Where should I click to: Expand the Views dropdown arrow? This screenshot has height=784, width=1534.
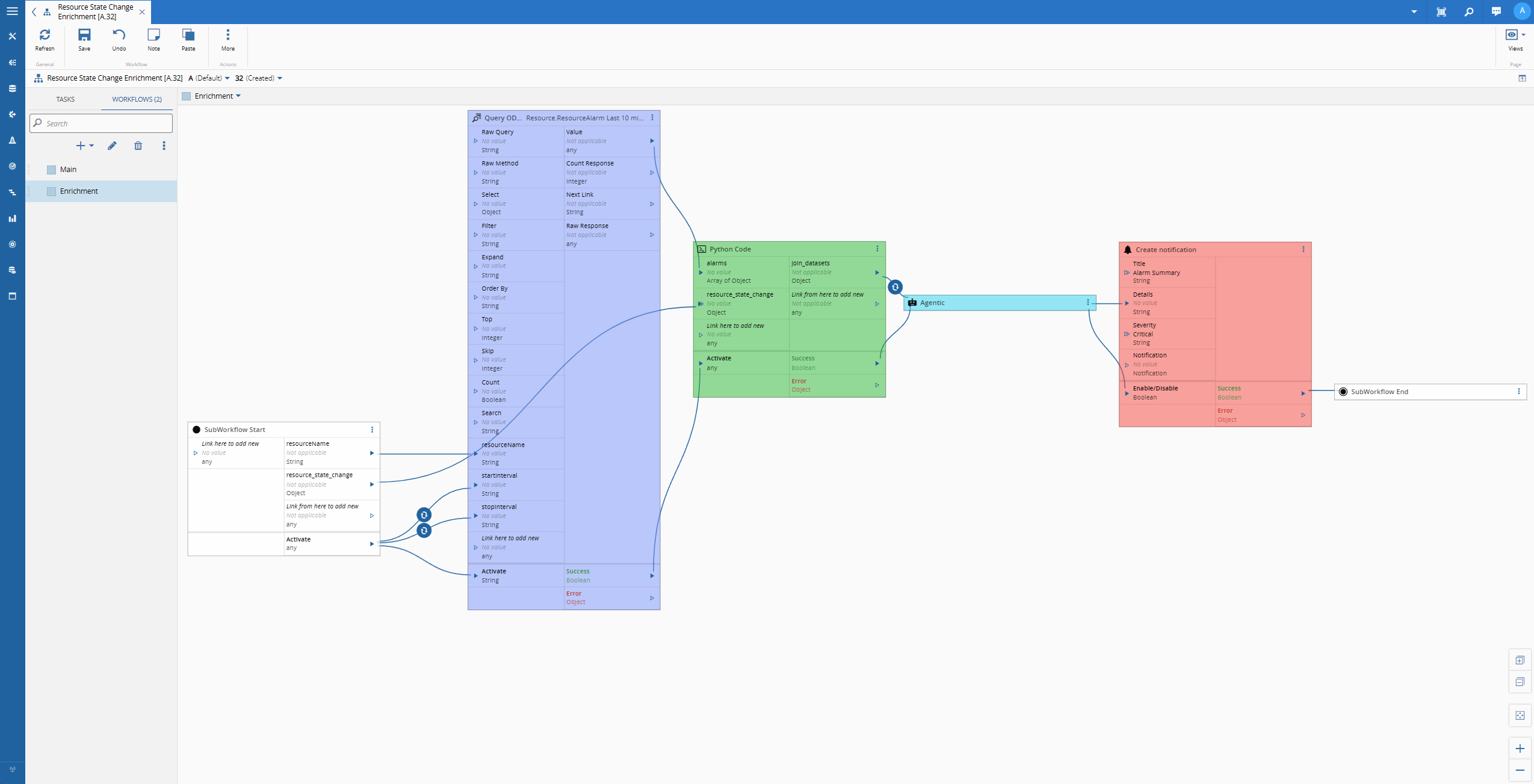tap(1523, 34)
